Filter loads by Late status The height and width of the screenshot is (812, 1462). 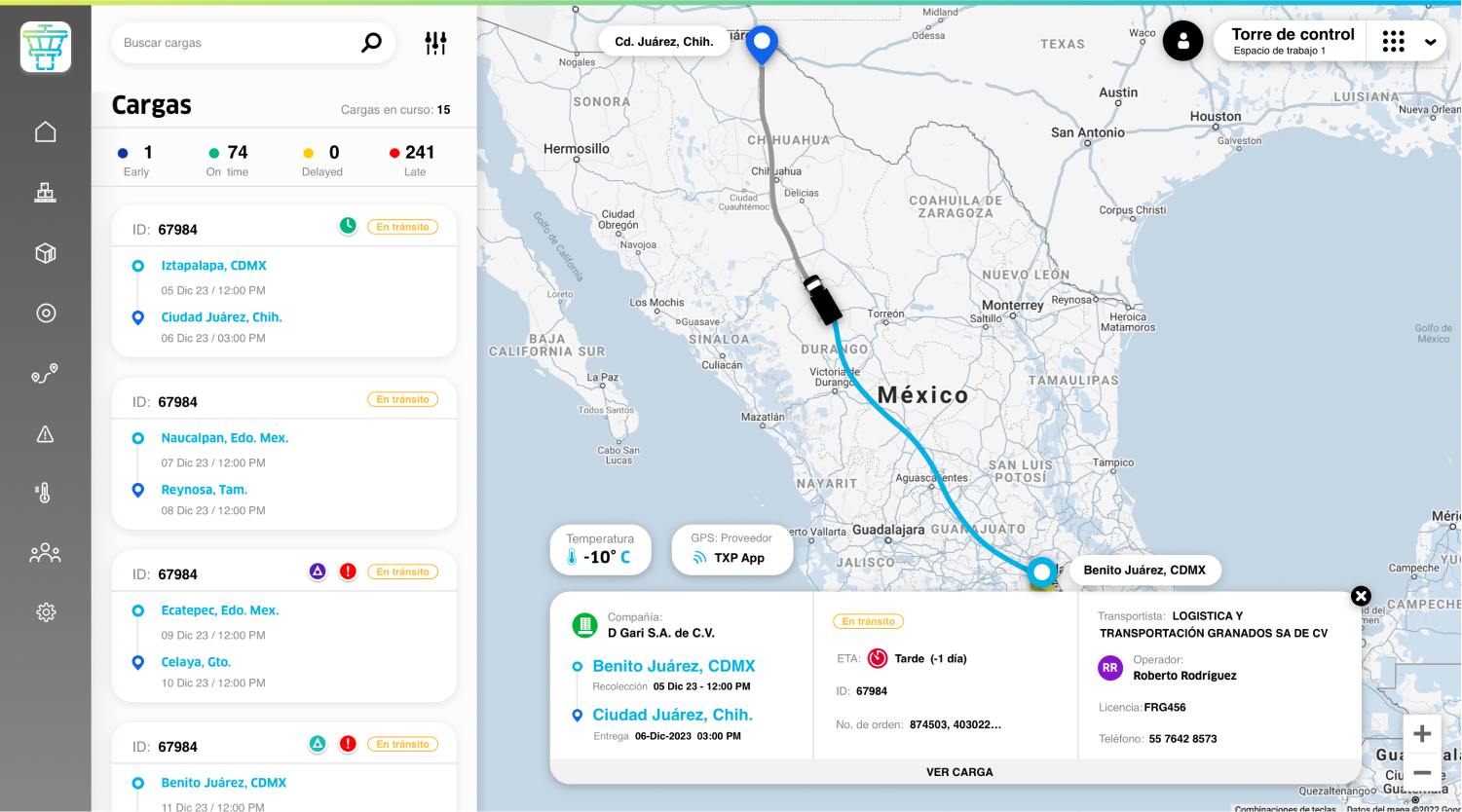pyautogui.click(x=413, y=161)
